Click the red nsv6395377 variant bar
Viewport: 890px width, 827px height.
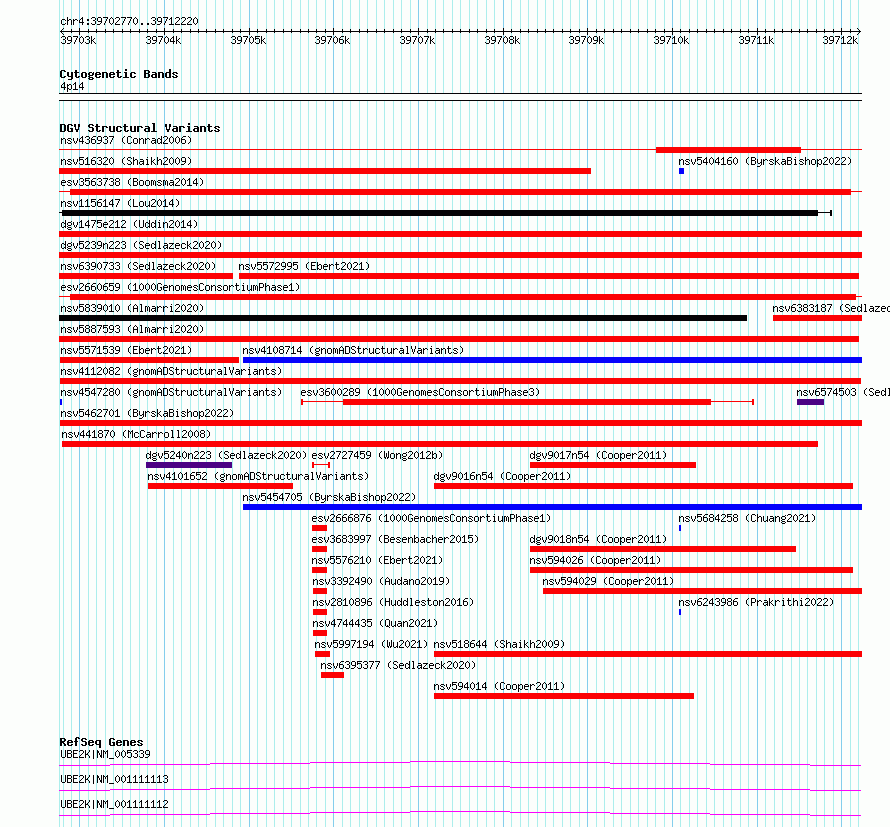[332, 675]
